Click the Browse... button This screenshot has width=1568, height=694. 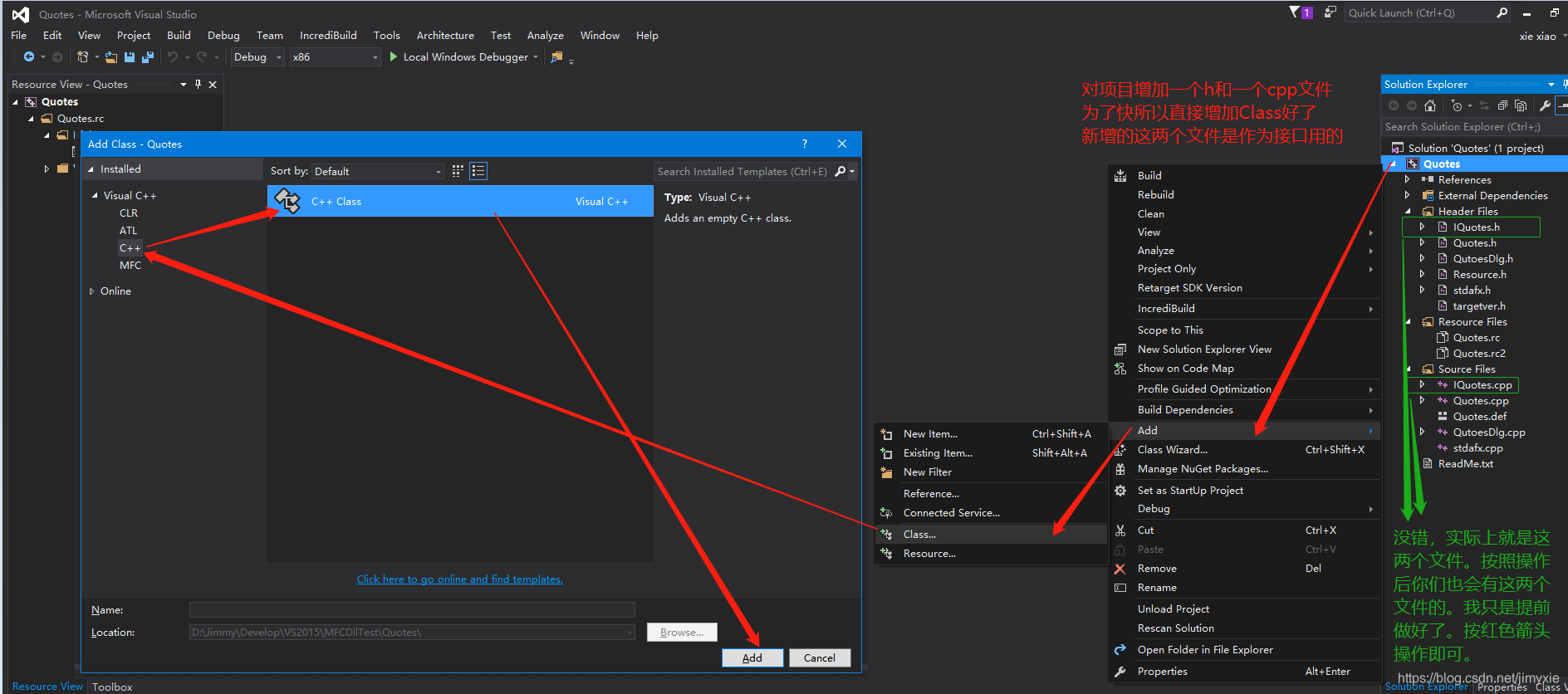pos(682,633)
